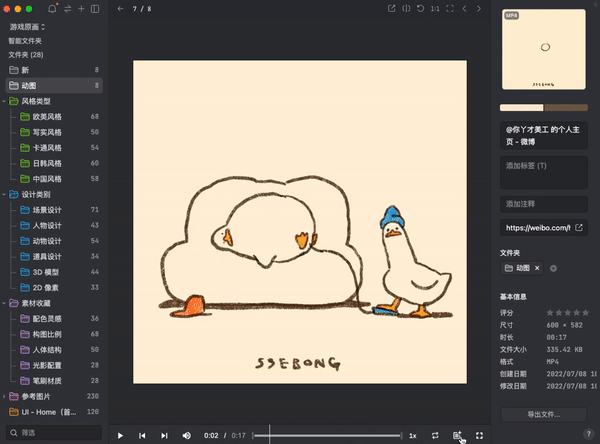
Task: Rotate the image with rotate icon
Action: [x=420, y=8]
